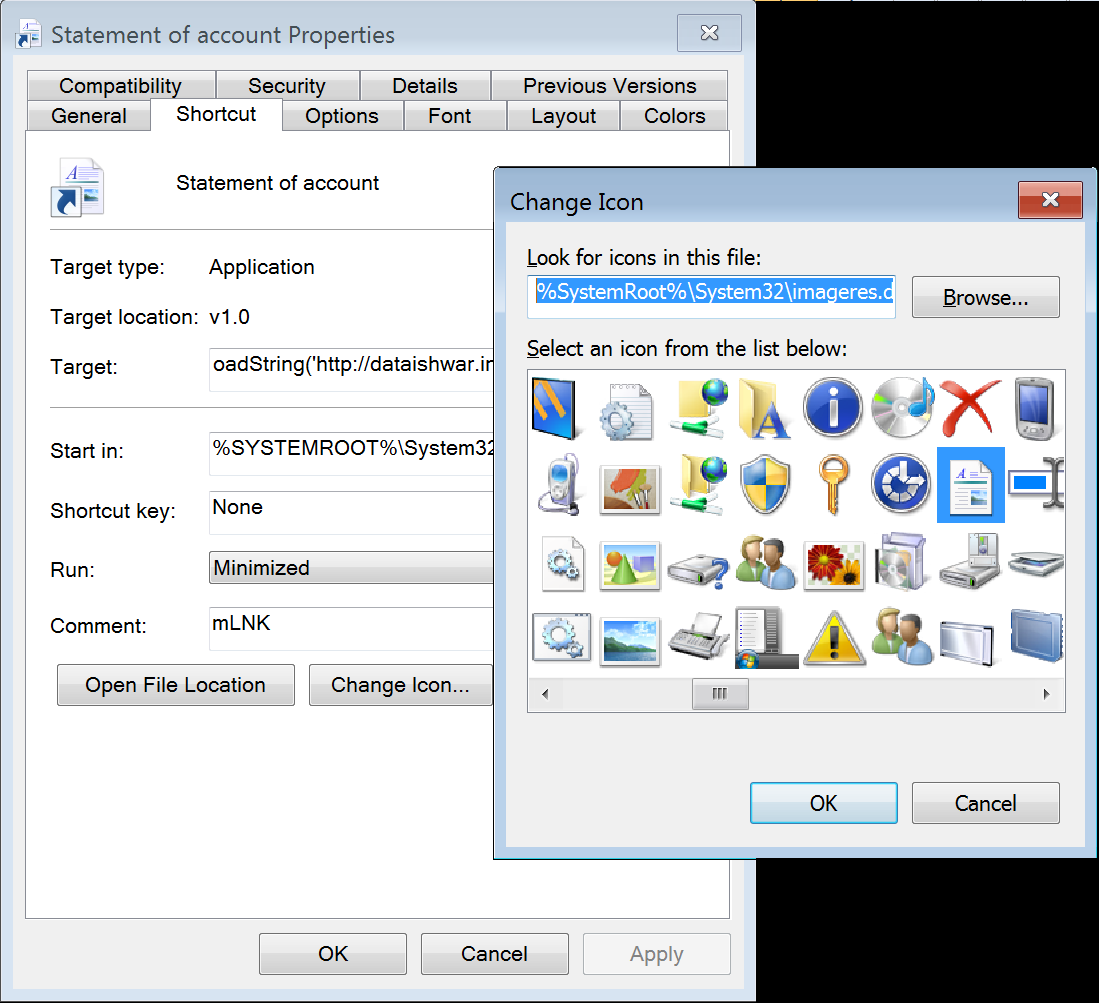Select the glass panel display icon
The image size is (1099, 1003).
(967, 642)
